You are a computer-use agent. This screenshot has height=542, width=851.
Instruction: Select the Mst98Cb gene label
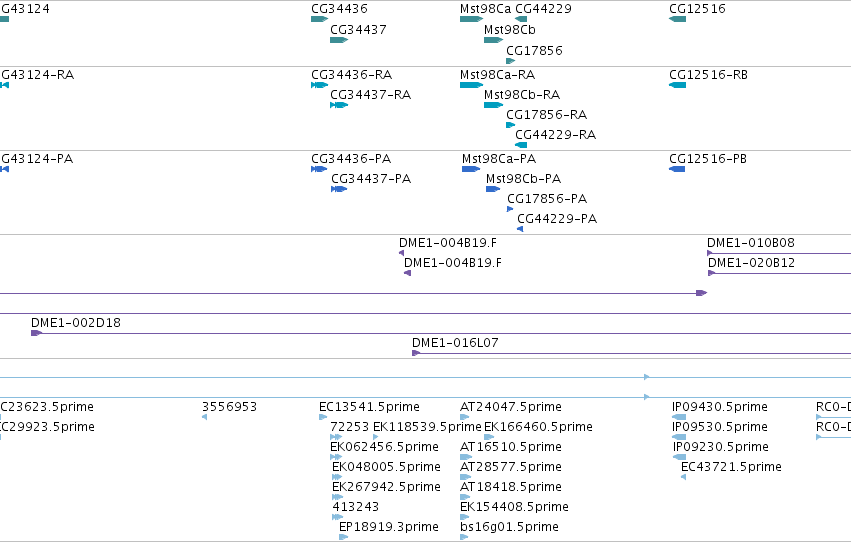point(510,30)
